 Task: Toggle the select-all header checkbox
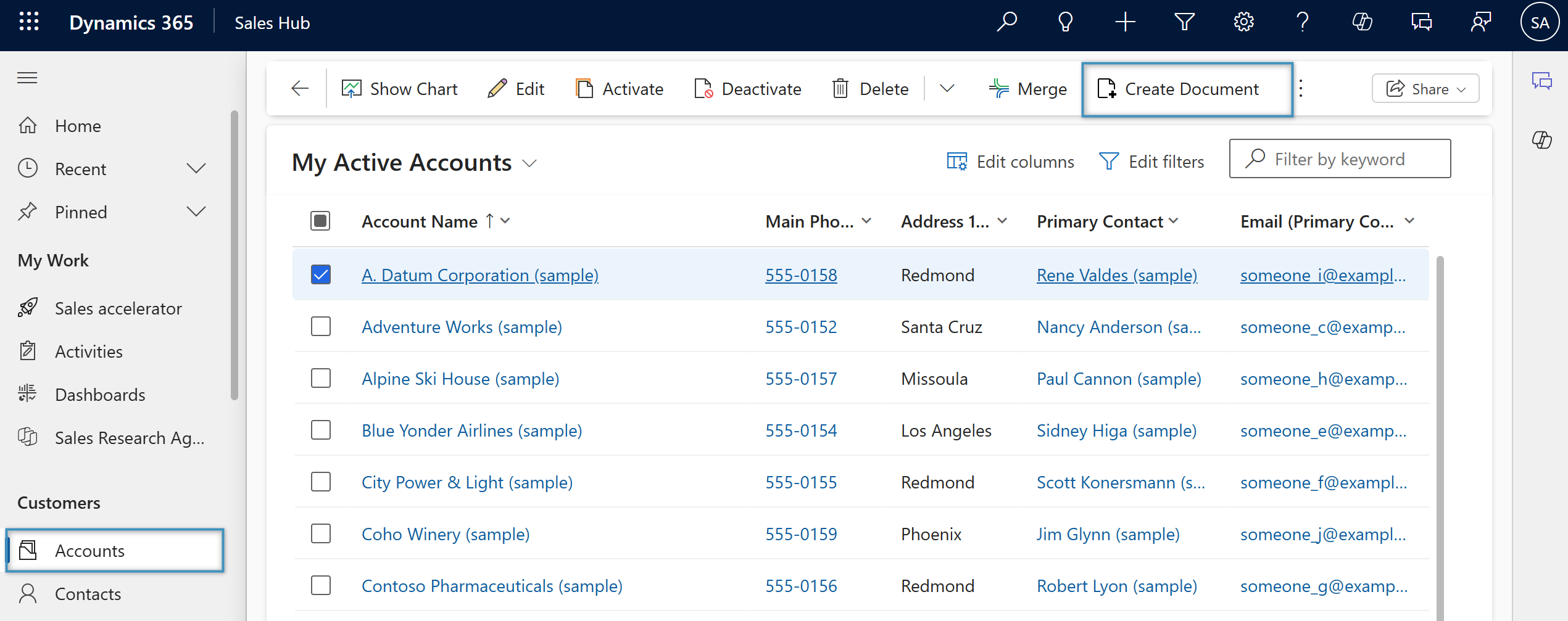point(320,221)
